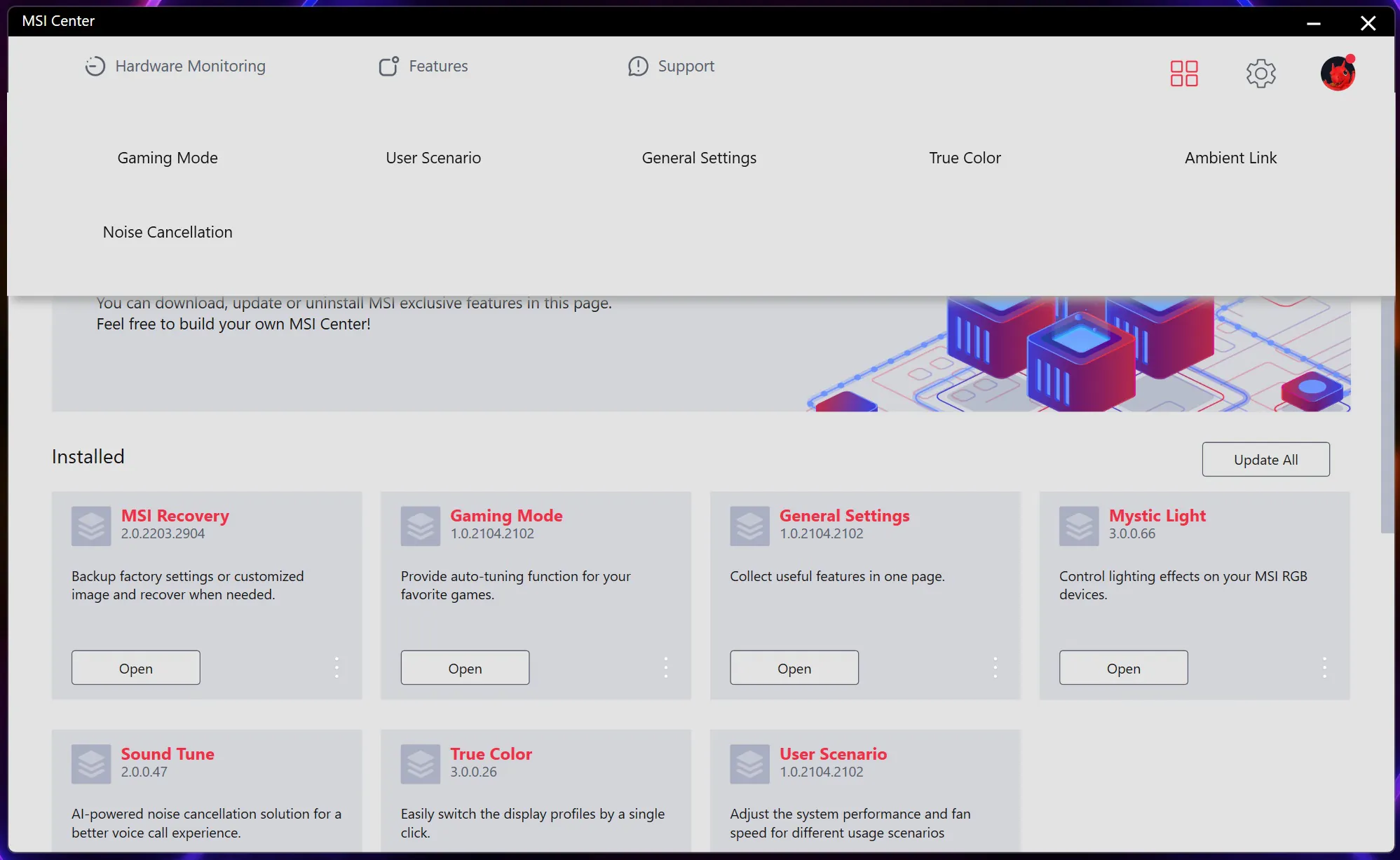Minimize the MSI Center window
Screen dimensions: 1400x860
coord(1313,23)
